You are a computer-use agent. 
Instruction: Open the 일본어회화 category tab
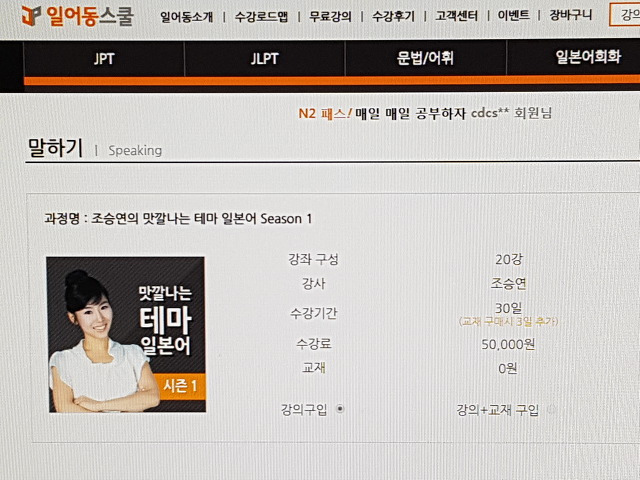pyautogui.click(x=588, y=57)
